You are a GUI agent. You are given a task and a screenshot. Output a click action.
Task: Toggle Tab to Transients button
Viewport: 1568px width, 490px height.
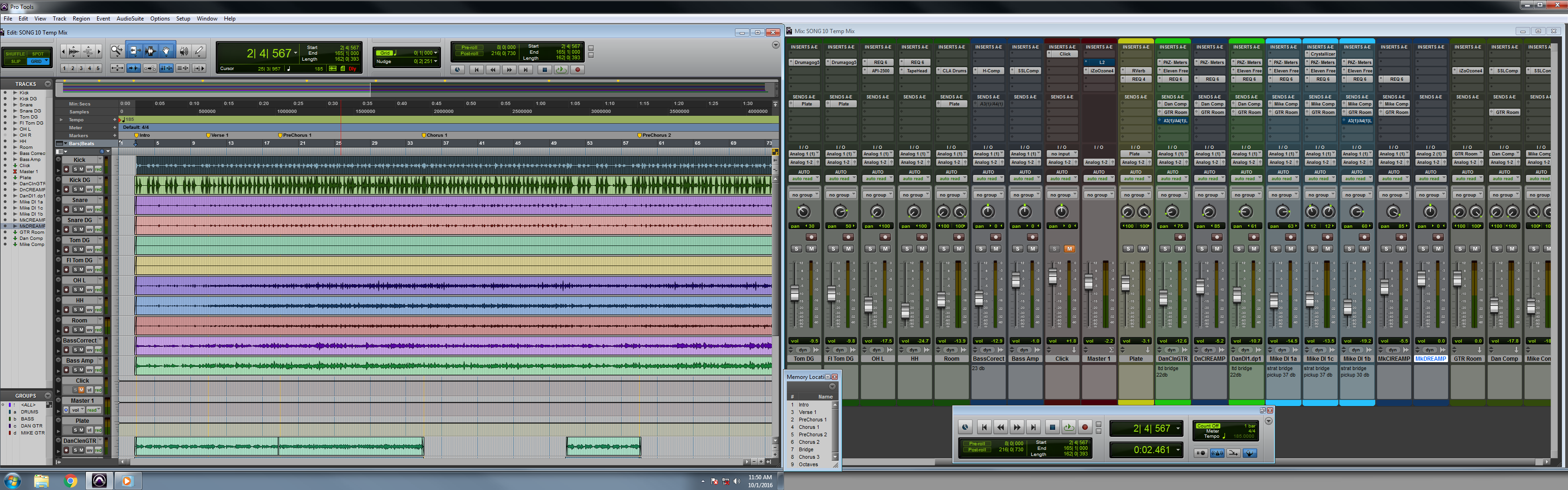point(133,68)
